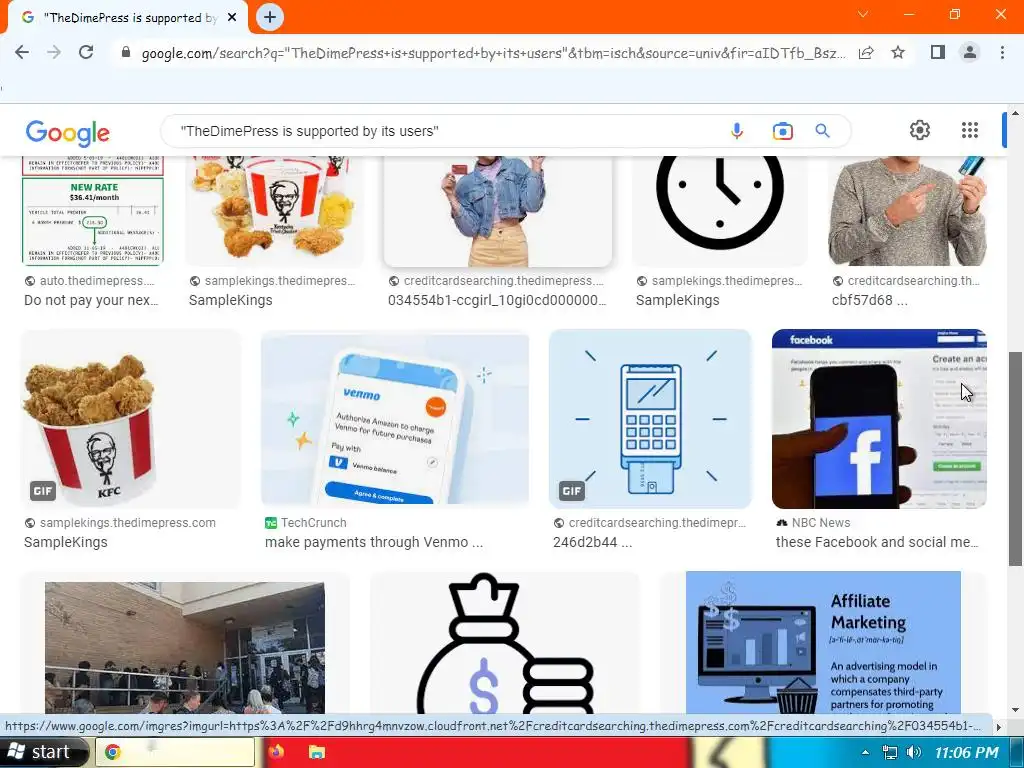Screen dimensions: 1024x768
Task: Open the Google apps grid
Action: pyautogui.click(x=970, y=130)
